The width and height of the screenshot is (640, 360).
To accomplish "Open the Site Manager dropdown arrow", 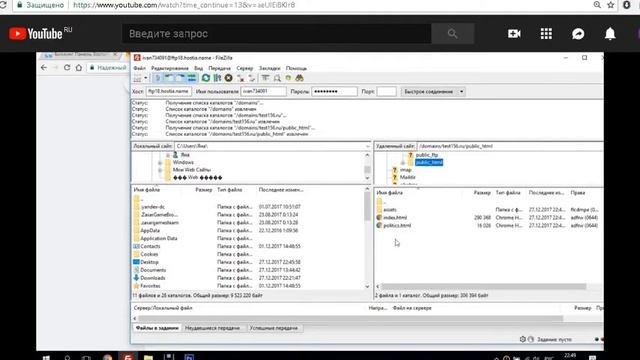I will [146, 78].
